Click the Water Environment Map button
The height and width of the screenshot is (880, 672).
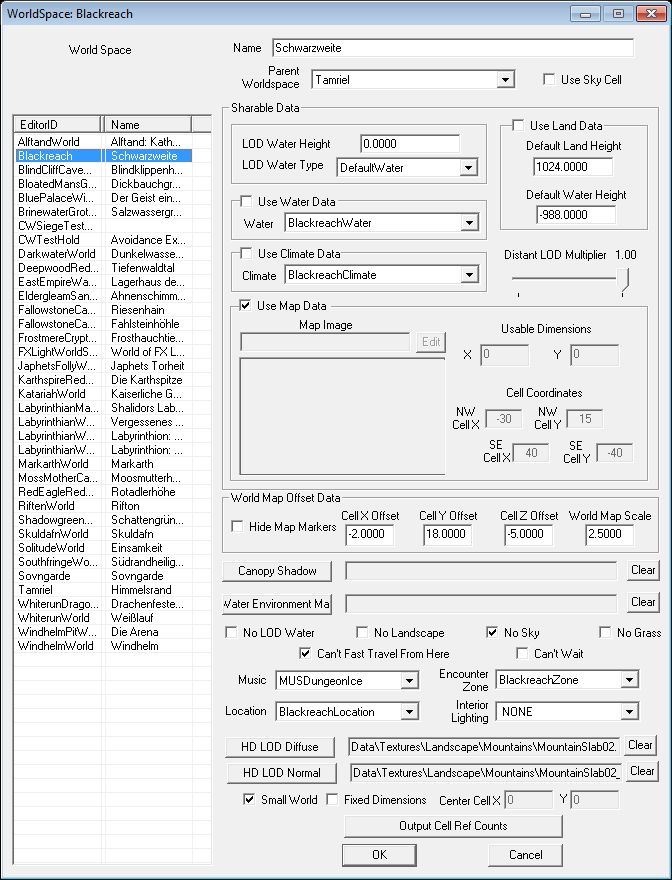pos(277,604)
